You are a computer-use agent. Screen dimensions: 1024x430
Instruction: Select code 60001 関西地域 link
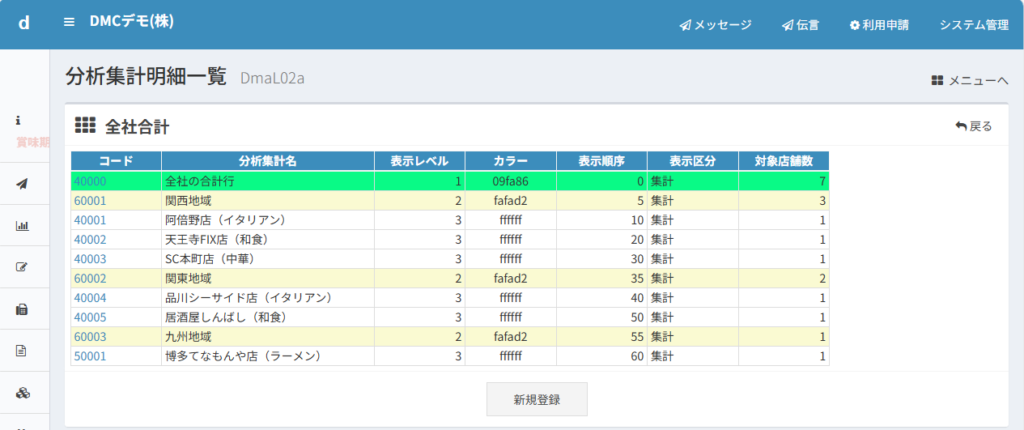point(90,201)
